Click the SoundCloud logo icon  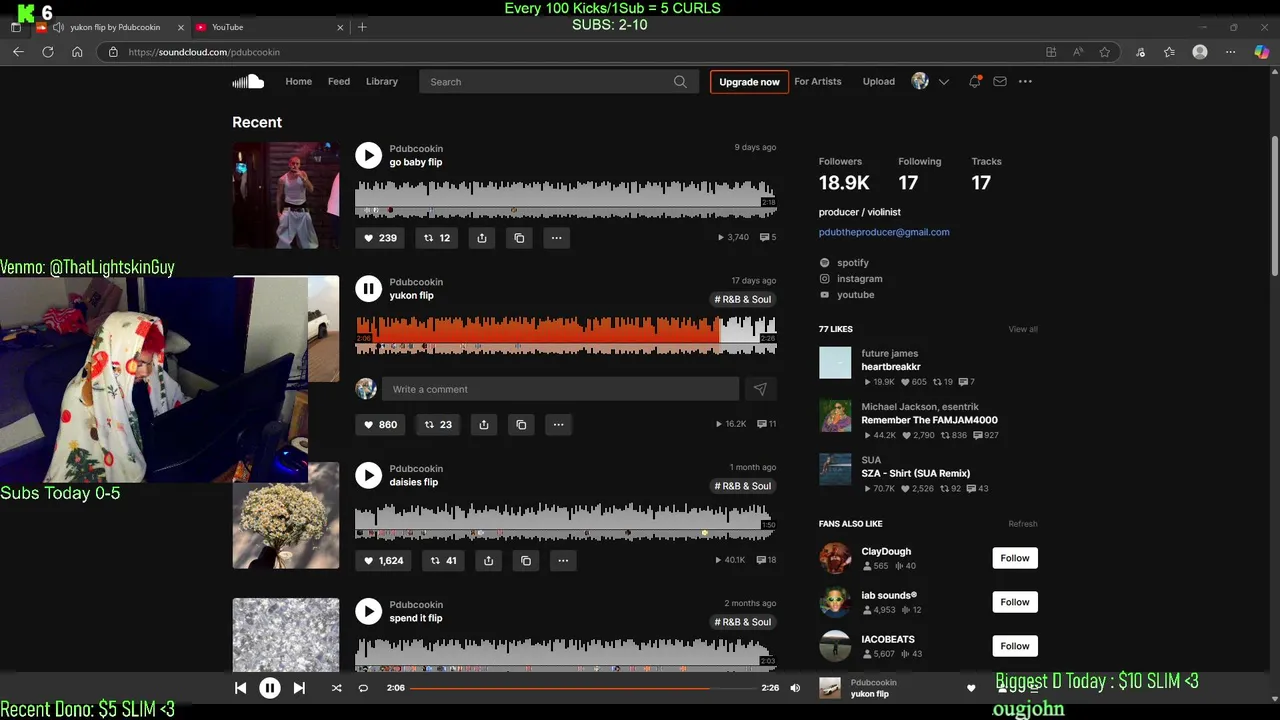click(248, 82)
